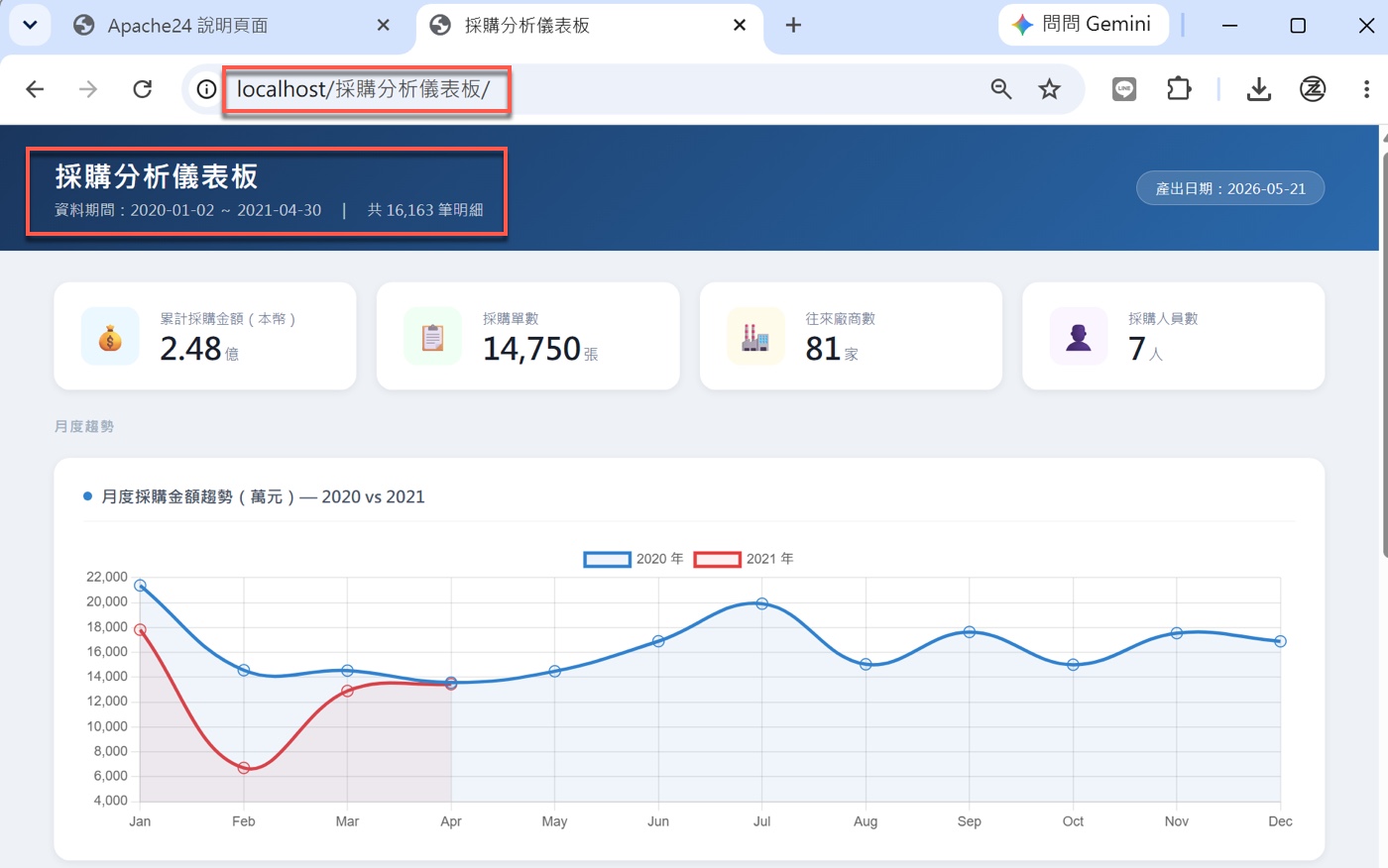Click the browser back arrow
1388x868 pixels.
coord(35,89)
